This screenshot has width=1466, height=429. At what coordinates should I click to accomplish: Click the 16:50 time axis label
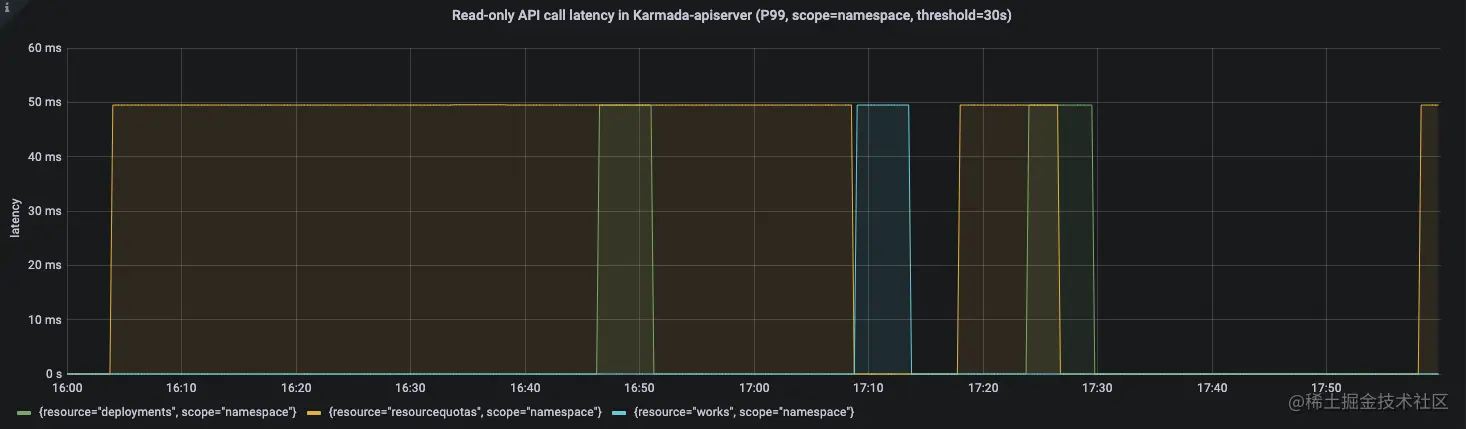(x=639, y=388)
